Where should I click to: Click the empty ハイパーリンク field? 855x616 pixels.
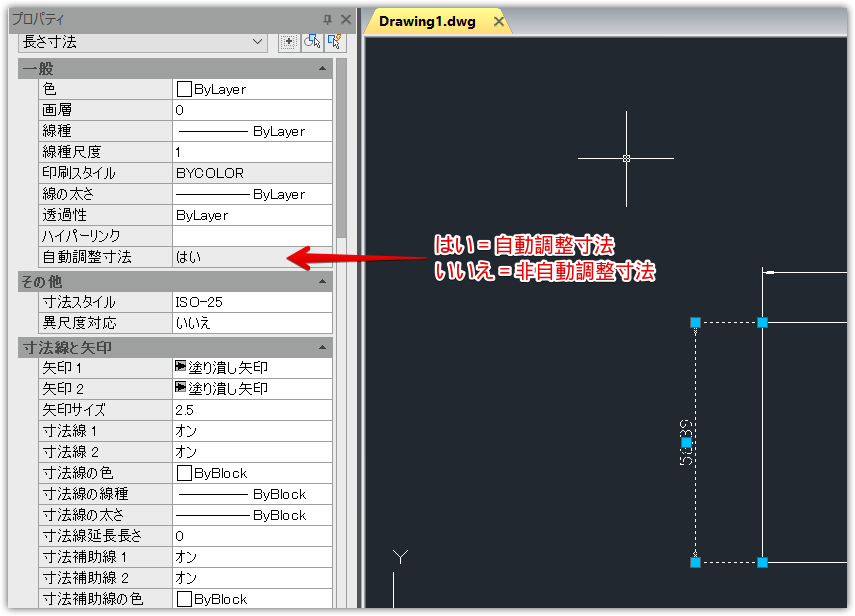click(252, 236)
